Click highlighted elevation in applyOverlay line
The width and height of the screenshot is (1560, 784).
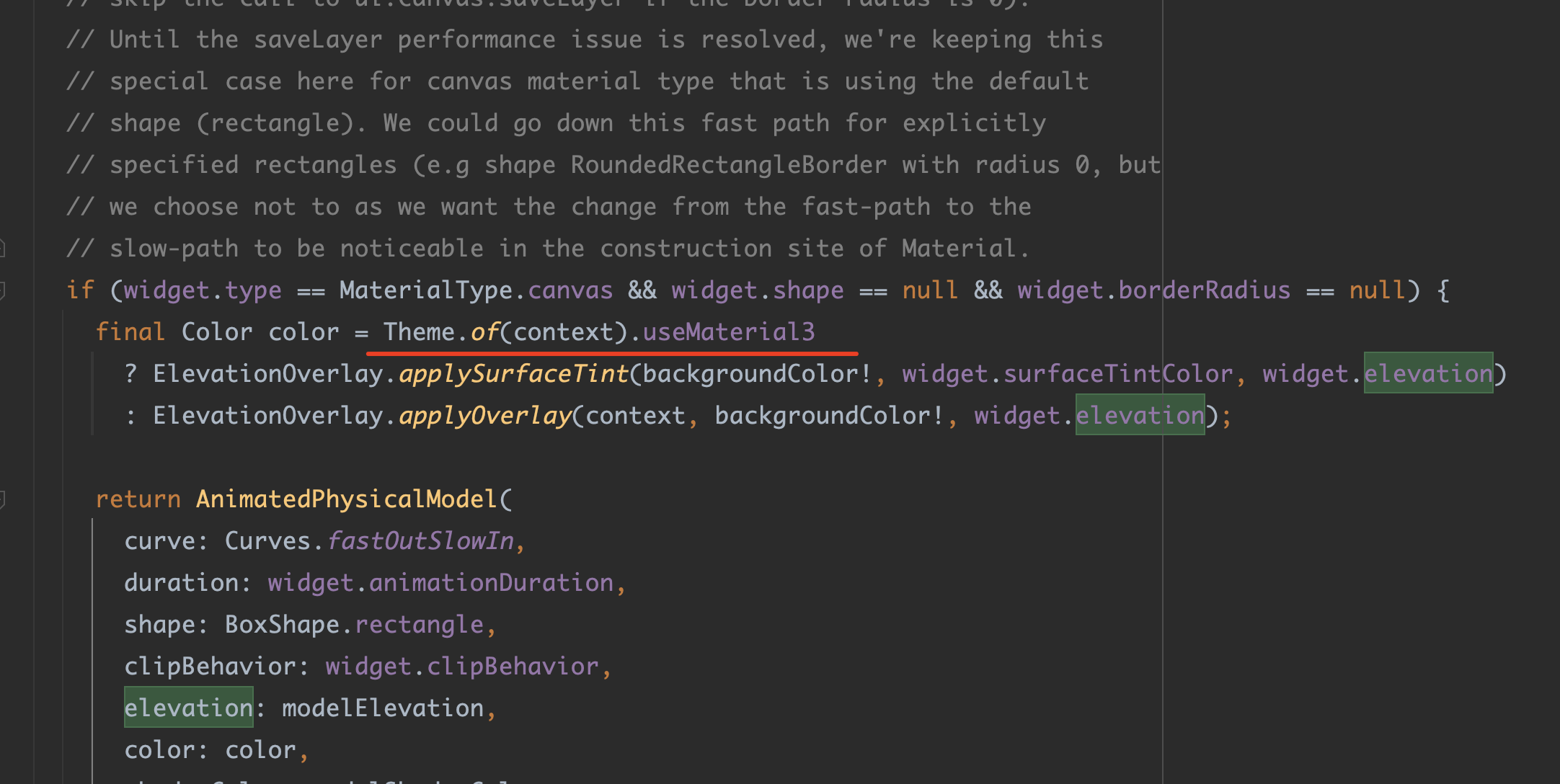(x=1140, y=416)
